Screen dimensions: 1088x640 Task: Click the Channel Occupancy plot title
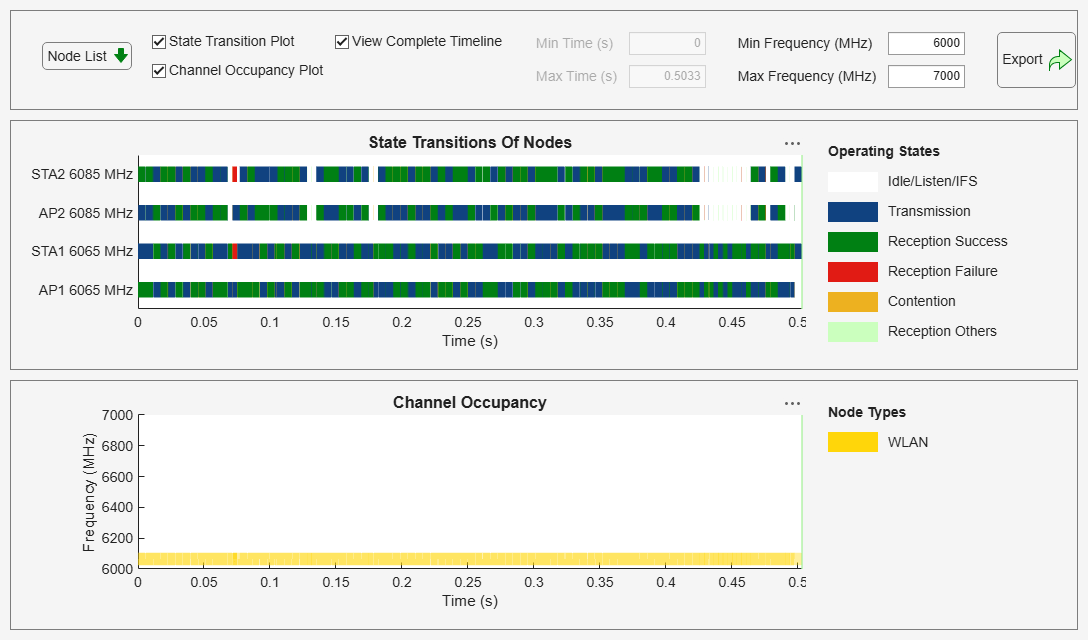pyautogui.click(x=470, y=403)
